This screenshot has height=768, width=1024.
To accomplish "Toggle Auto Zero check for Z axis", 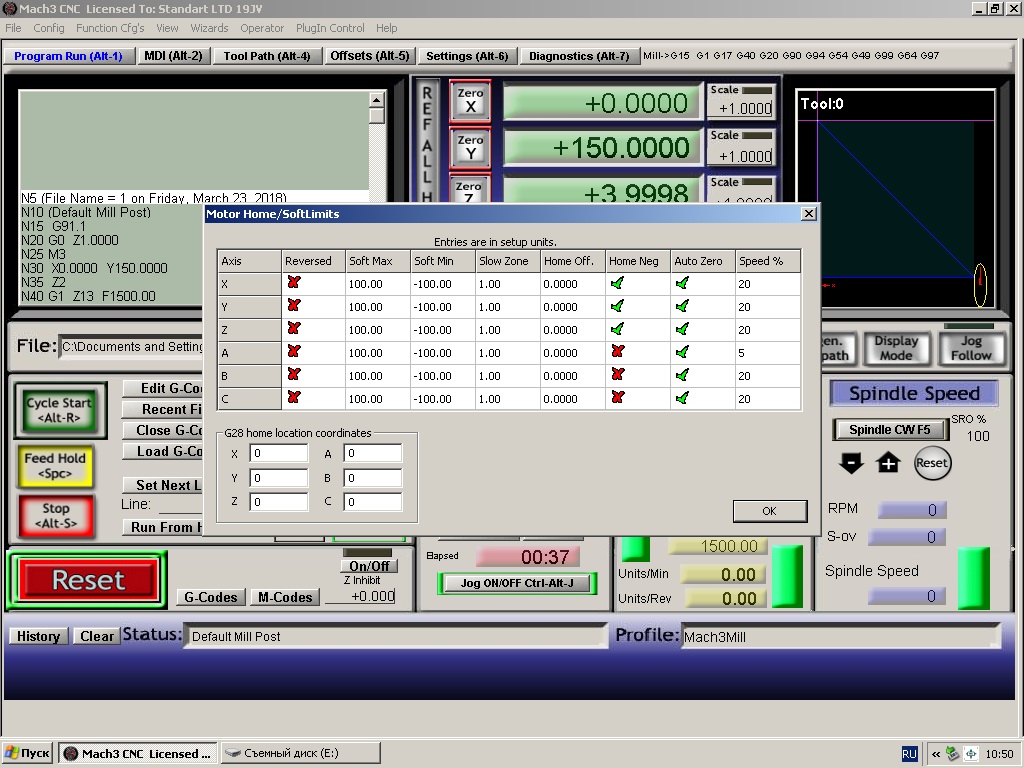I will point(682,328).
